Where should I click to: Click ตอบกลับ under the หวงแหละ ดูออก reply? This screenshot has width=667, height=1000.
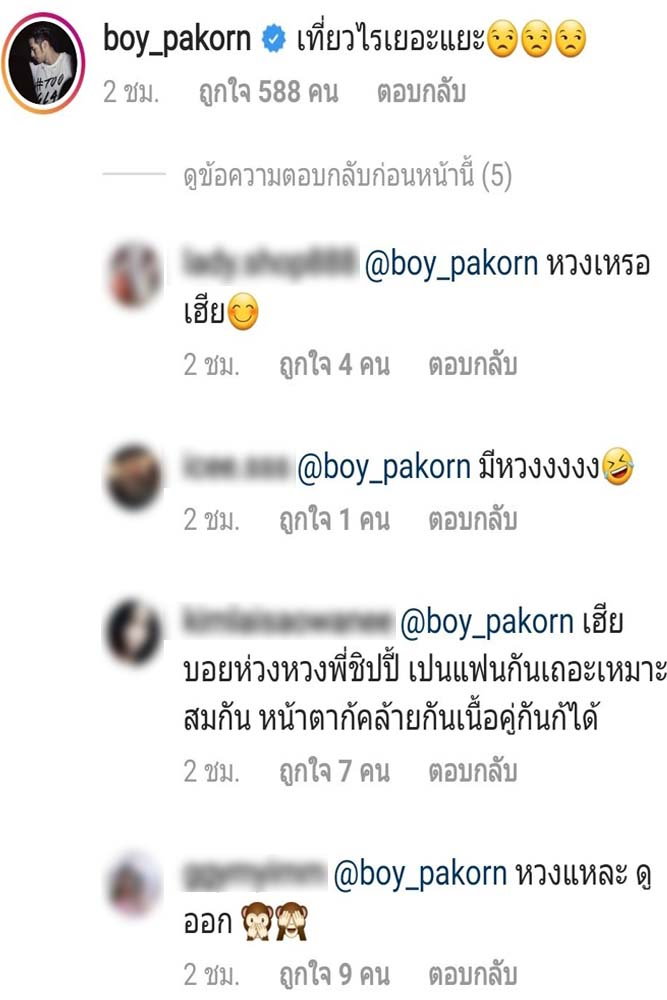(x=472, y=975)
